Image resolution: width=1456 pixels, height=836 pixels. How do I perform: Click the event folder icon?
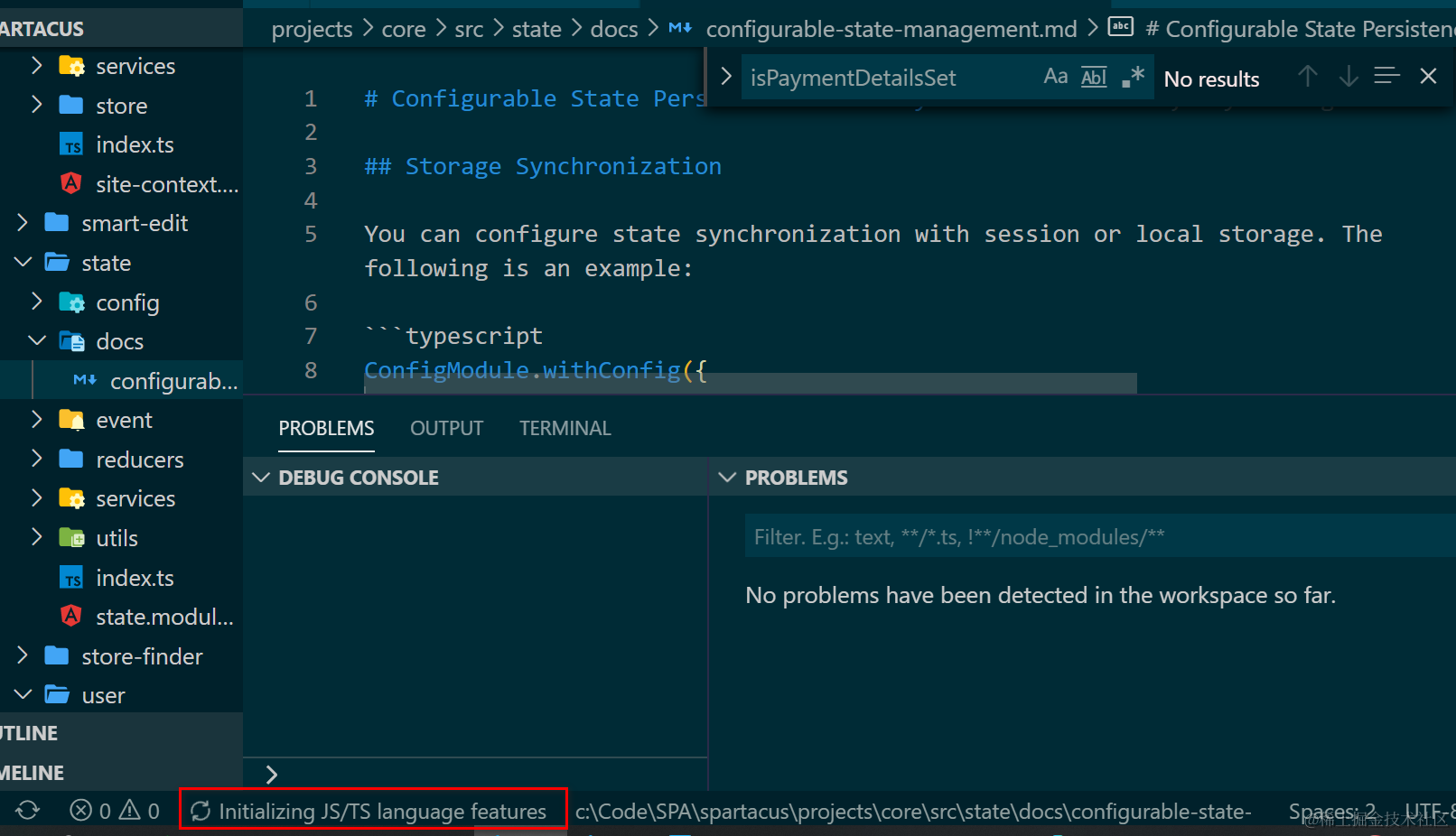[x=71, y=420]
